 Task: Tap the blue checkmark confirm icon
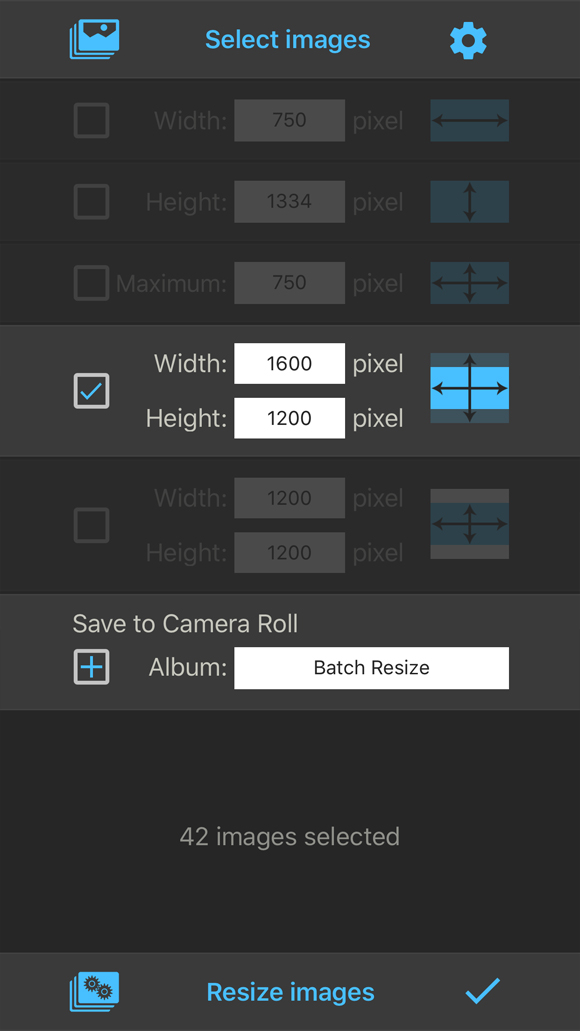click(483, 992)
